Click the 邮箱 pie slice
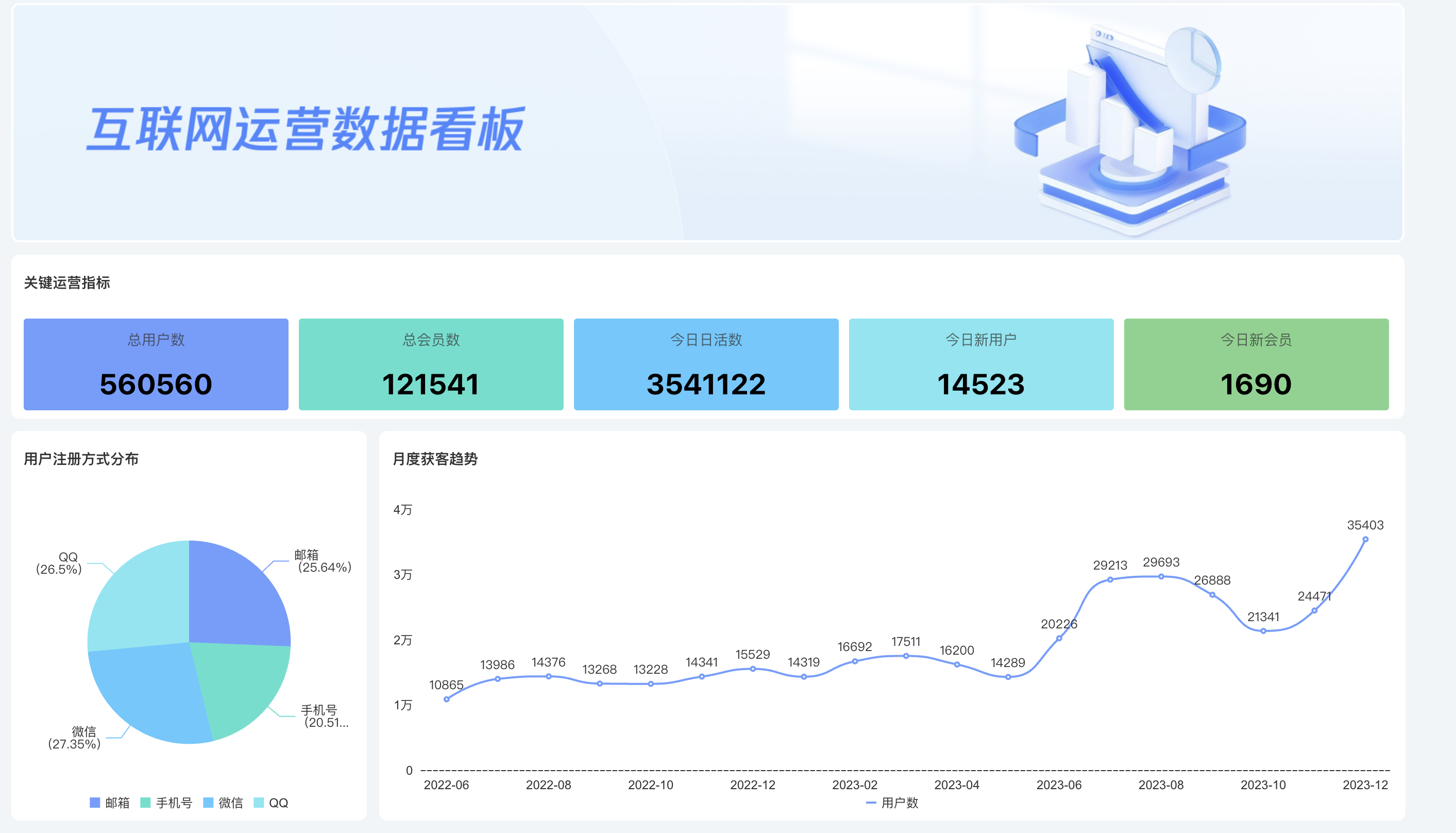 click(237, 595)
